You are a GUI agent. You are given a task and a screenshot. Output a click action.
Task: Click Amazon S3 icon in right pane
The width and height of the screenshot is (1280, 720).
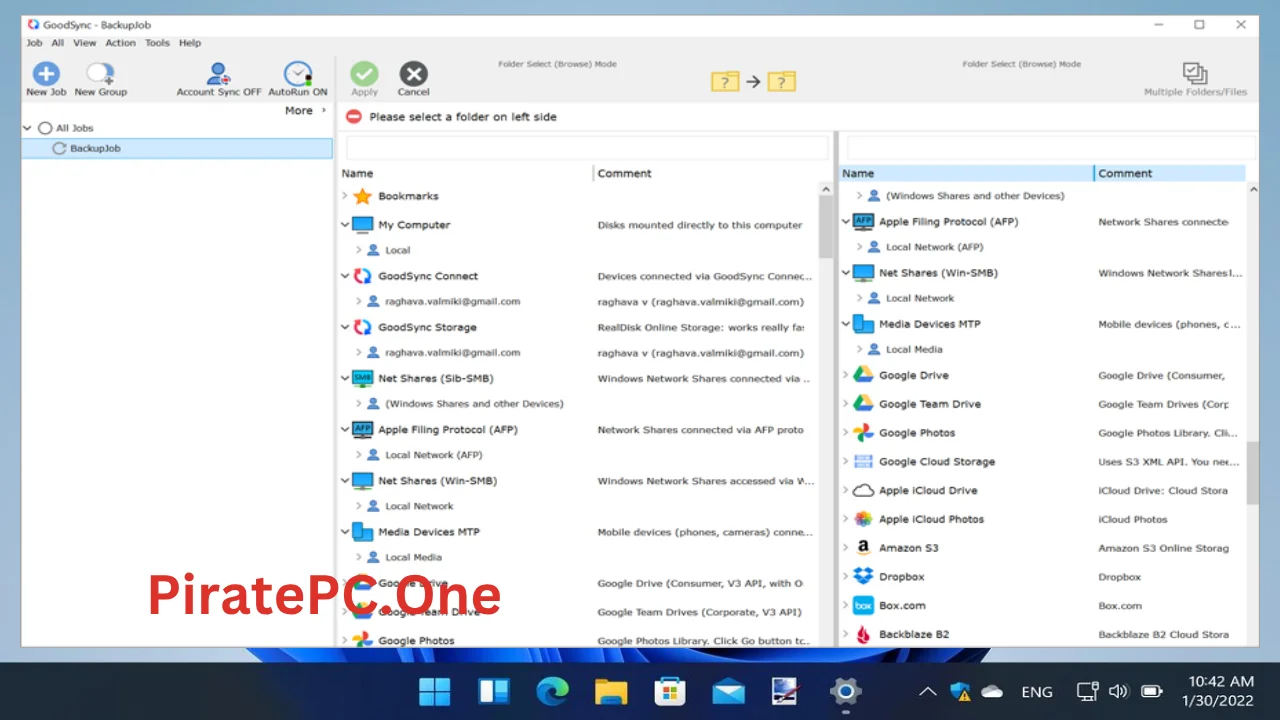[863, 548]
